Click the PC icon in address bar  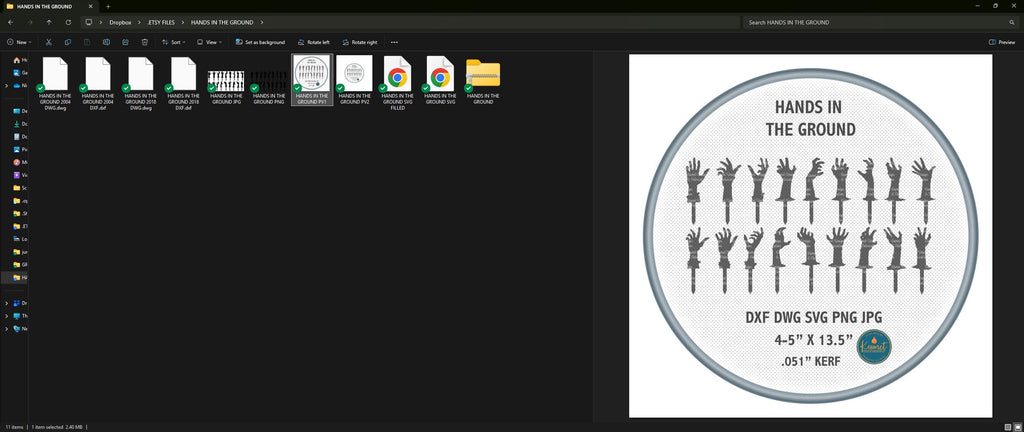[x=89, y=22]
